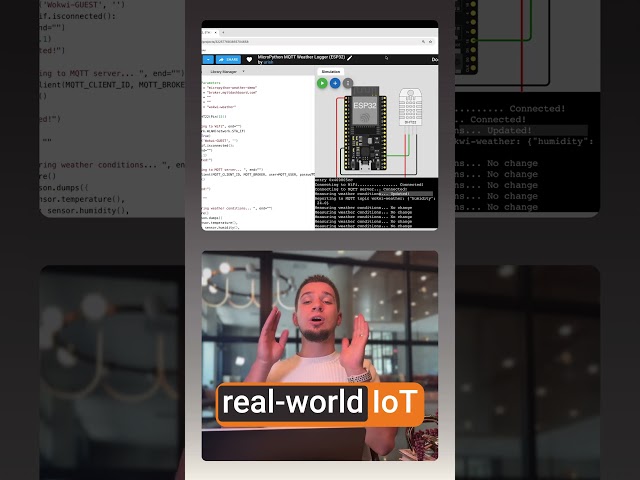Click the project author name link

pos(268,62)
